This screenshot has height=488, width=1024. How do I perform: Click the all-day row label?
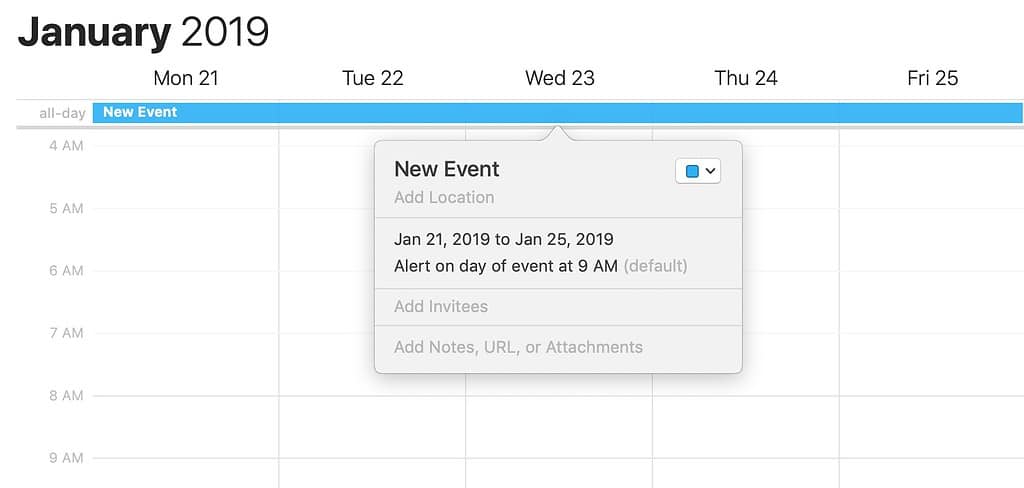pyautogui.click(x=62, y=113)
